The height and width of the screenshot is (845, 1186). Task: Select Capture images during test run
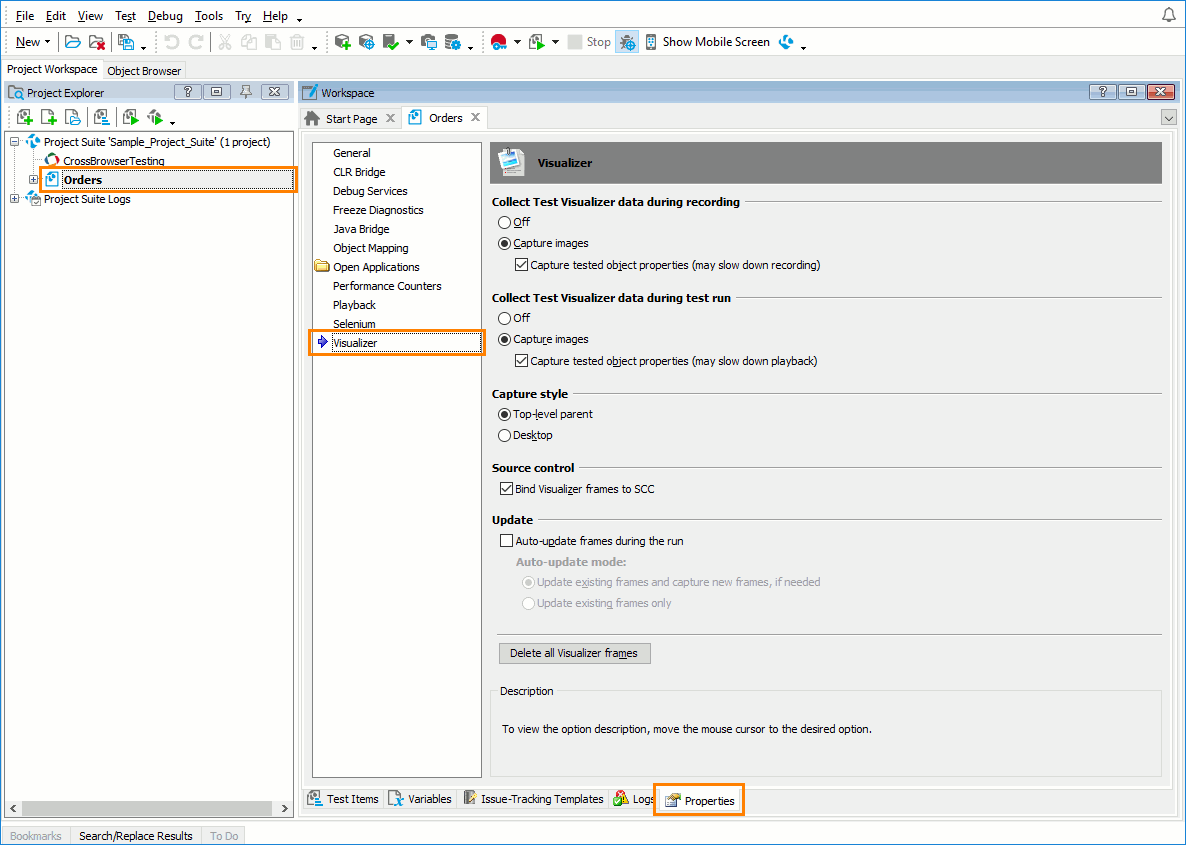pyautogui.click(x=505, y=340)
